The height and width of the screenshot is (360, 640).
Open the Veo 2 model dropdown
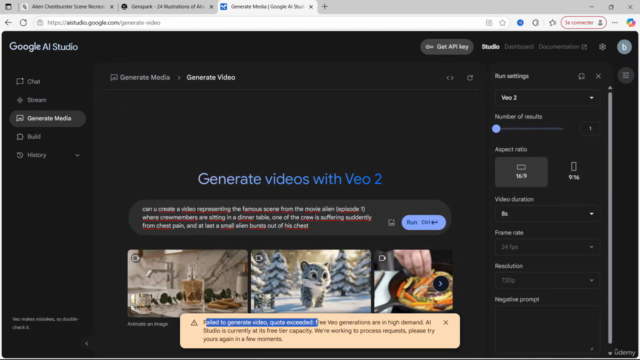click(x=547, y=98)
